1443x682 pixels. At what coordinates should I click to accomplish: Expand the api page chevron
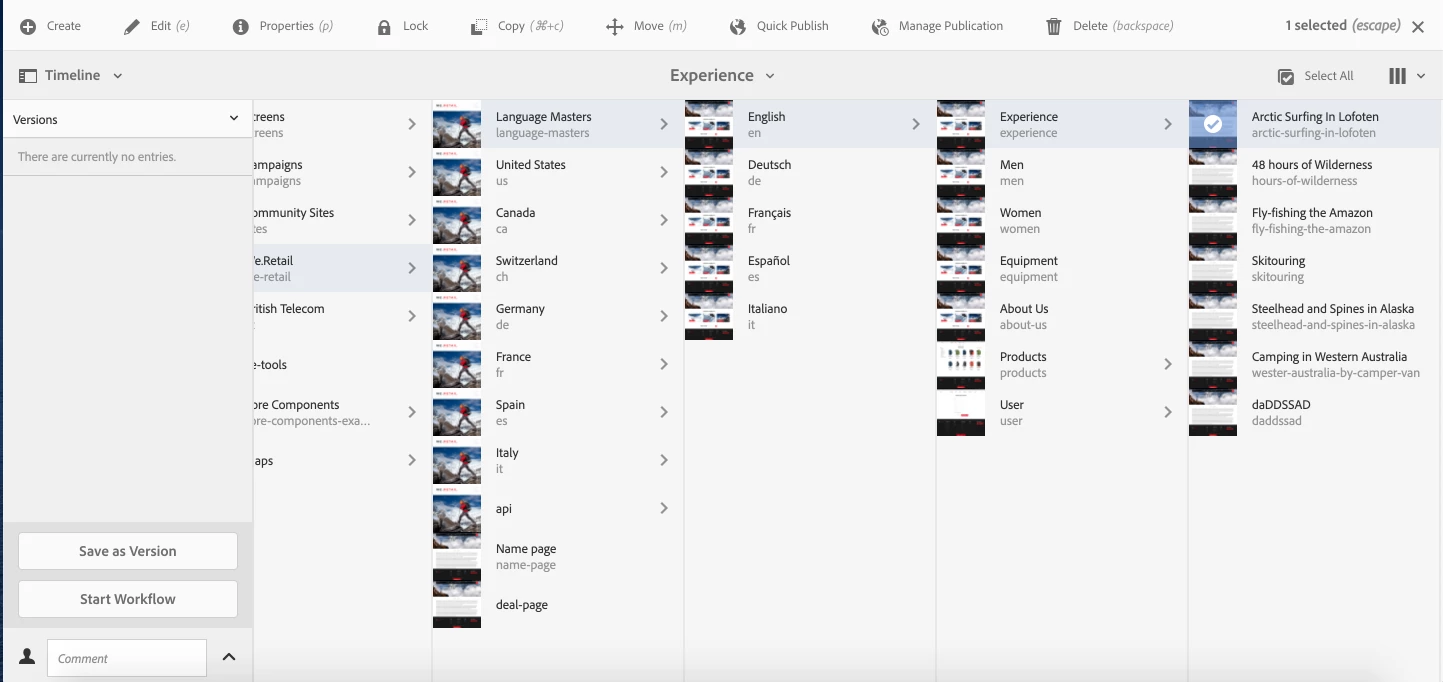click(x=664, y=508)
